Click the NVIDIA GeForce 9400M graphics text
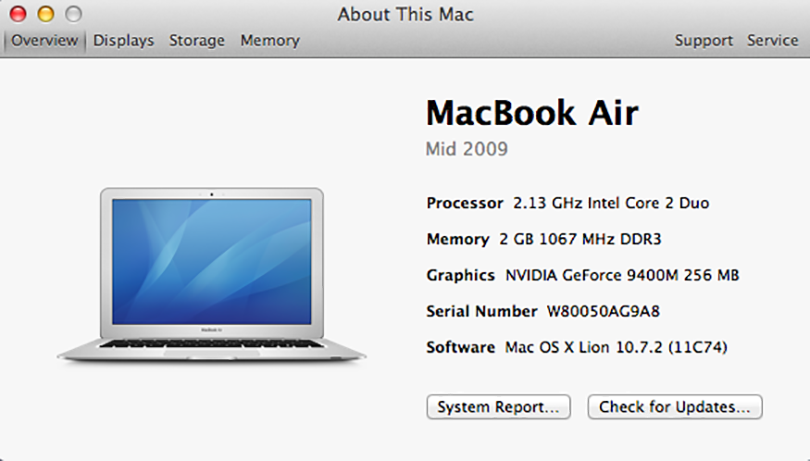 coord(622,275)
